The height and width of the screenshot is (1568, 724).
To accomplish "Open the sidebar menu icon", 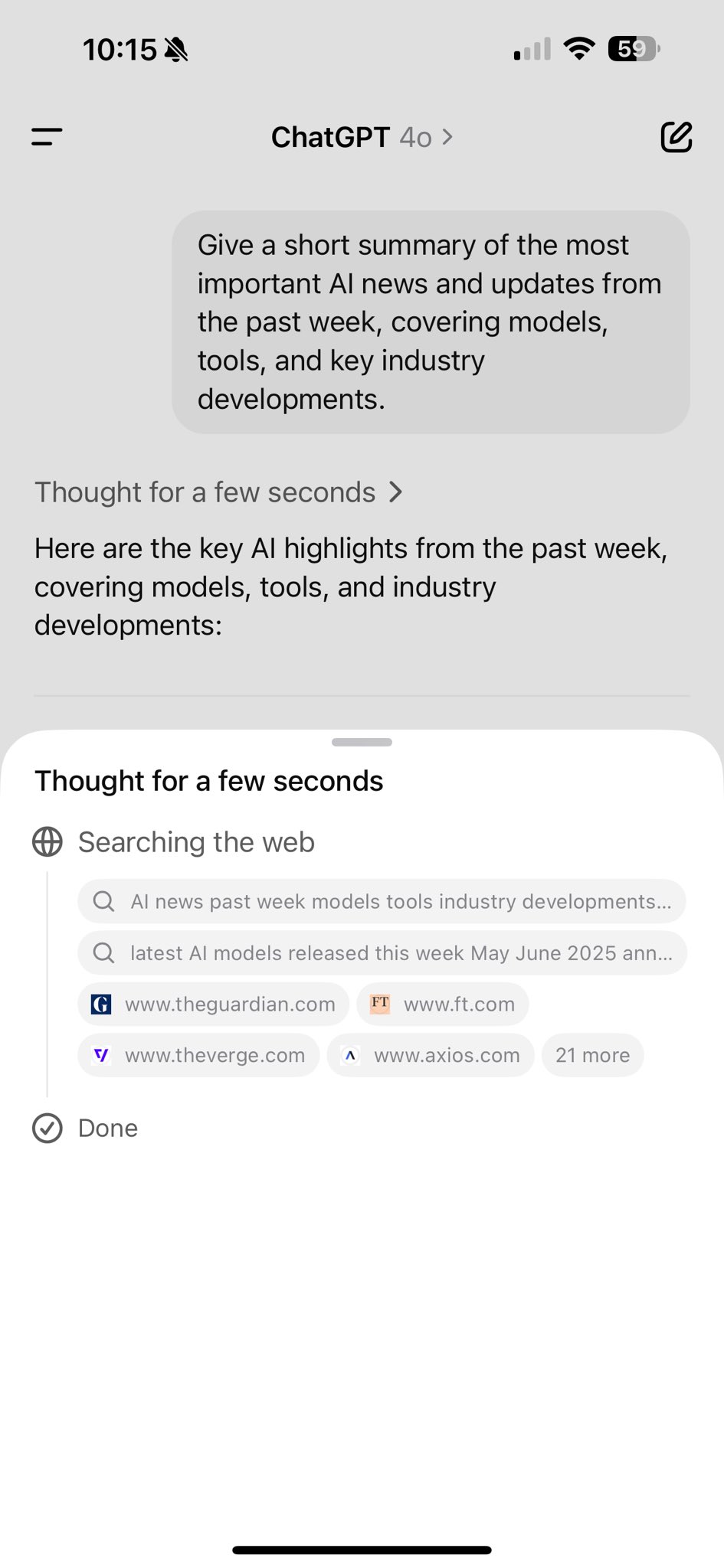I will point(47,137).
